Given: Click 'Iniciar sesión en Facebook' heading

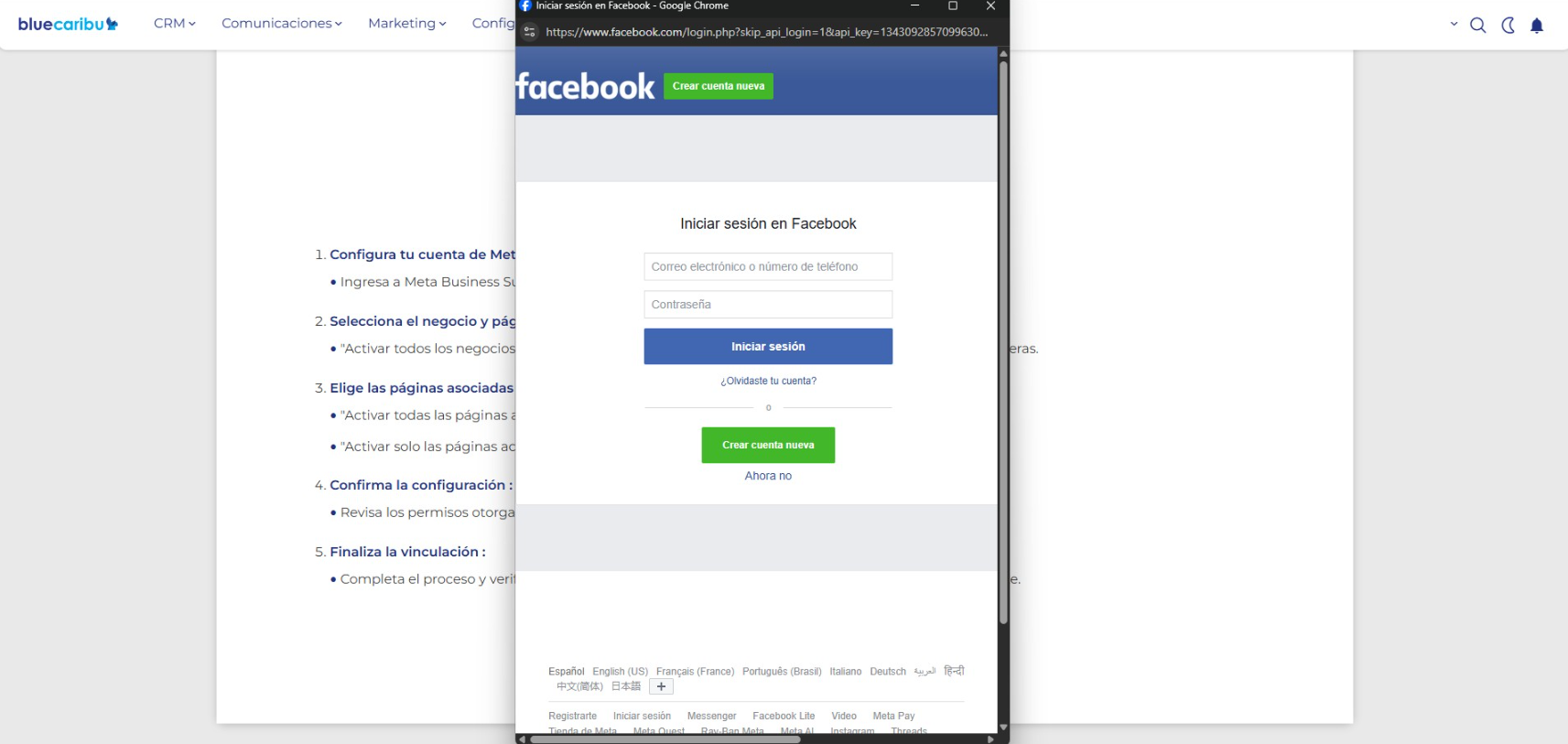Looking at the screenshot, I should [768, 223].
